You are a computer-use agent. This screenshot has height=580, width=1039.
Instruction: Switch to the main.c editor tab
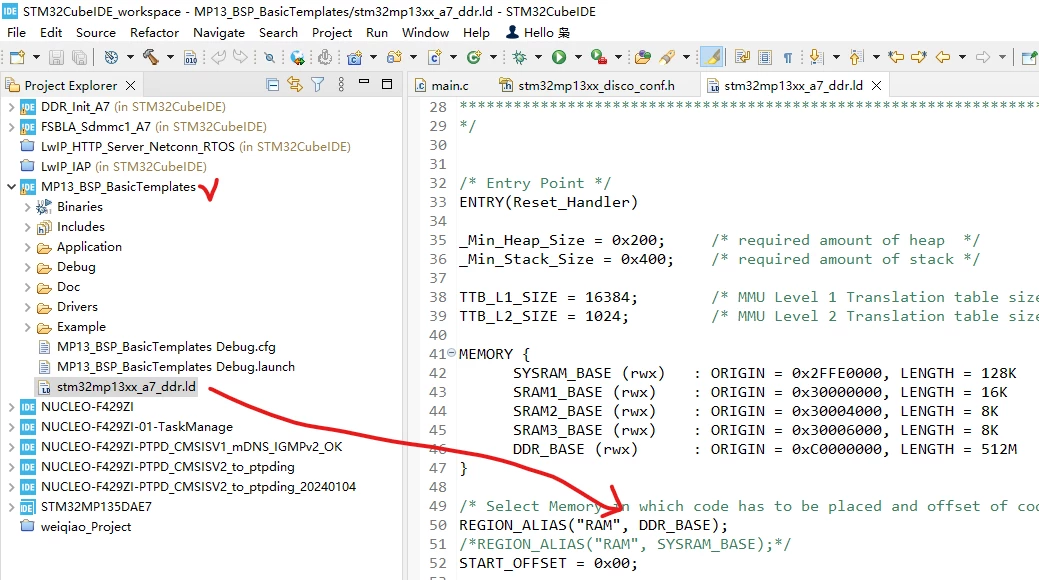[442, 86]
